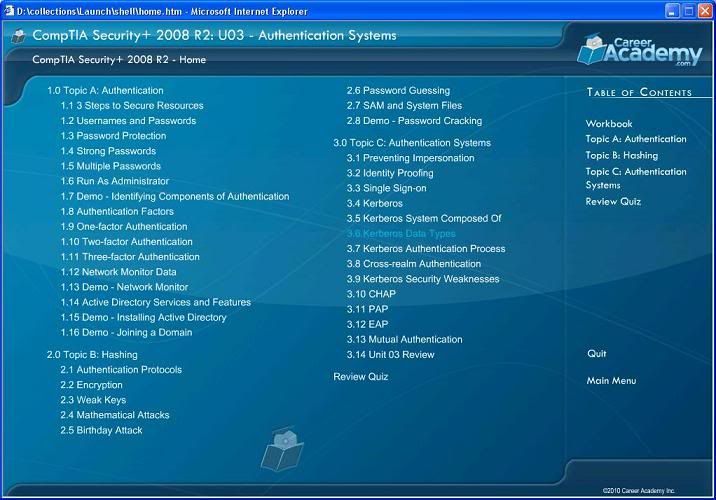
Task: Go to 3.14 Unit 03 Review
Action: click(x=390, y=354)
